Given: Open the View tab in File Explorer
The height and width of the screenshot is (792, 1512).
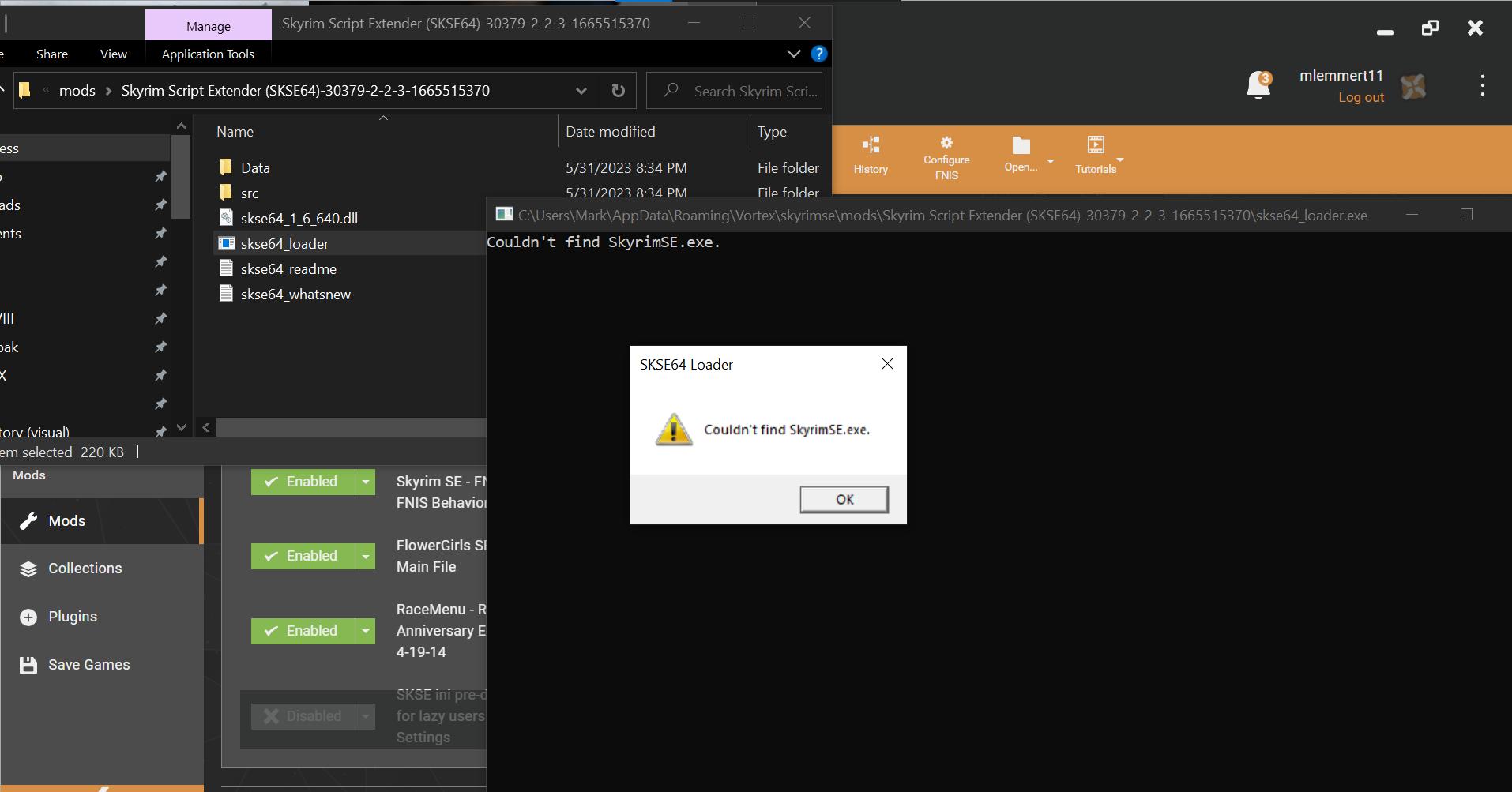Looking at the screenshot, I should pyautogui.click(x=114, y=54).
